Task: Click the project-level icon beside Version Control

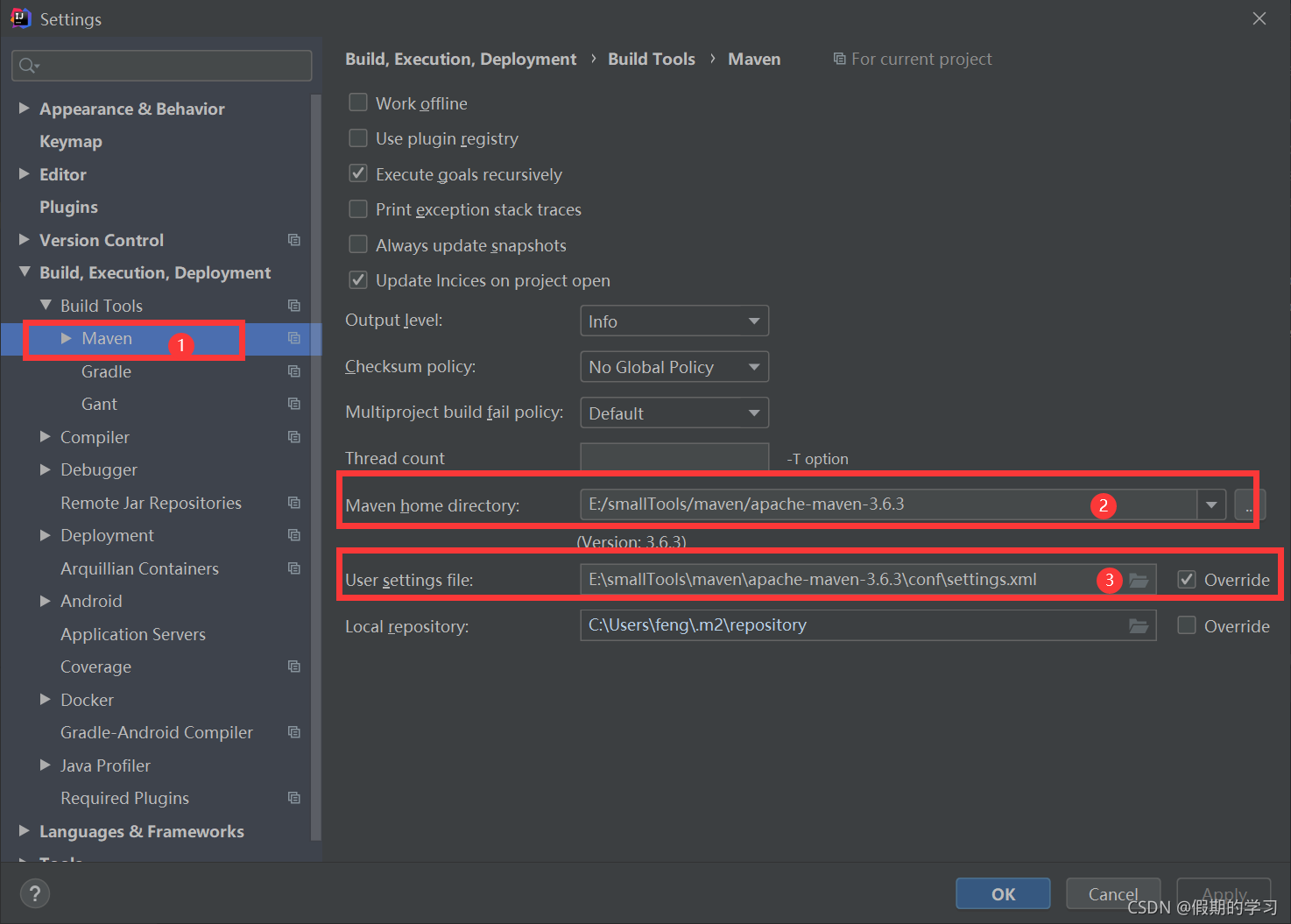Action: (x=294, y=240)
